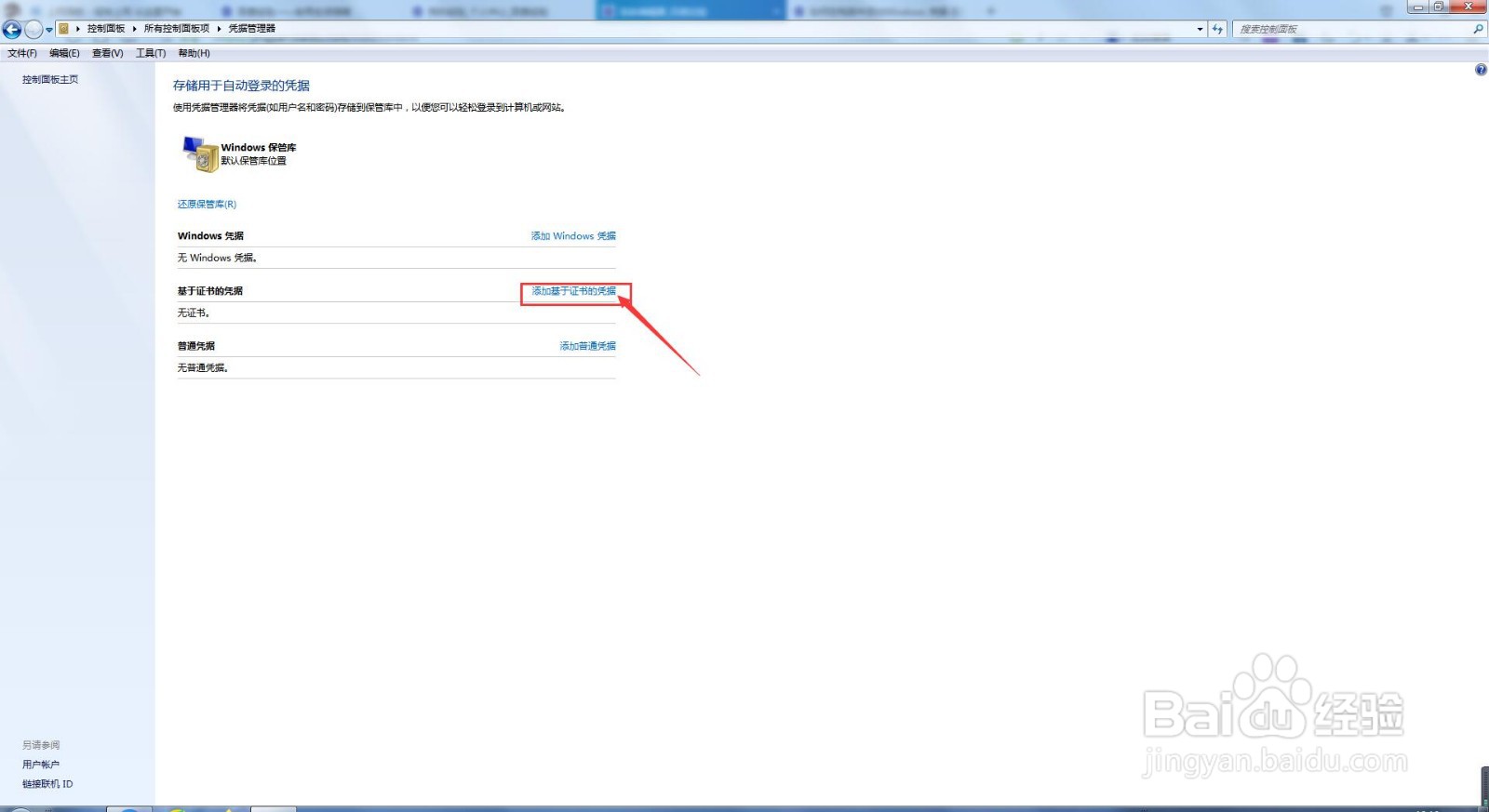Click the address bar Control Panel icon
Screen dimensions: 1489x812
tap(63, 29)
